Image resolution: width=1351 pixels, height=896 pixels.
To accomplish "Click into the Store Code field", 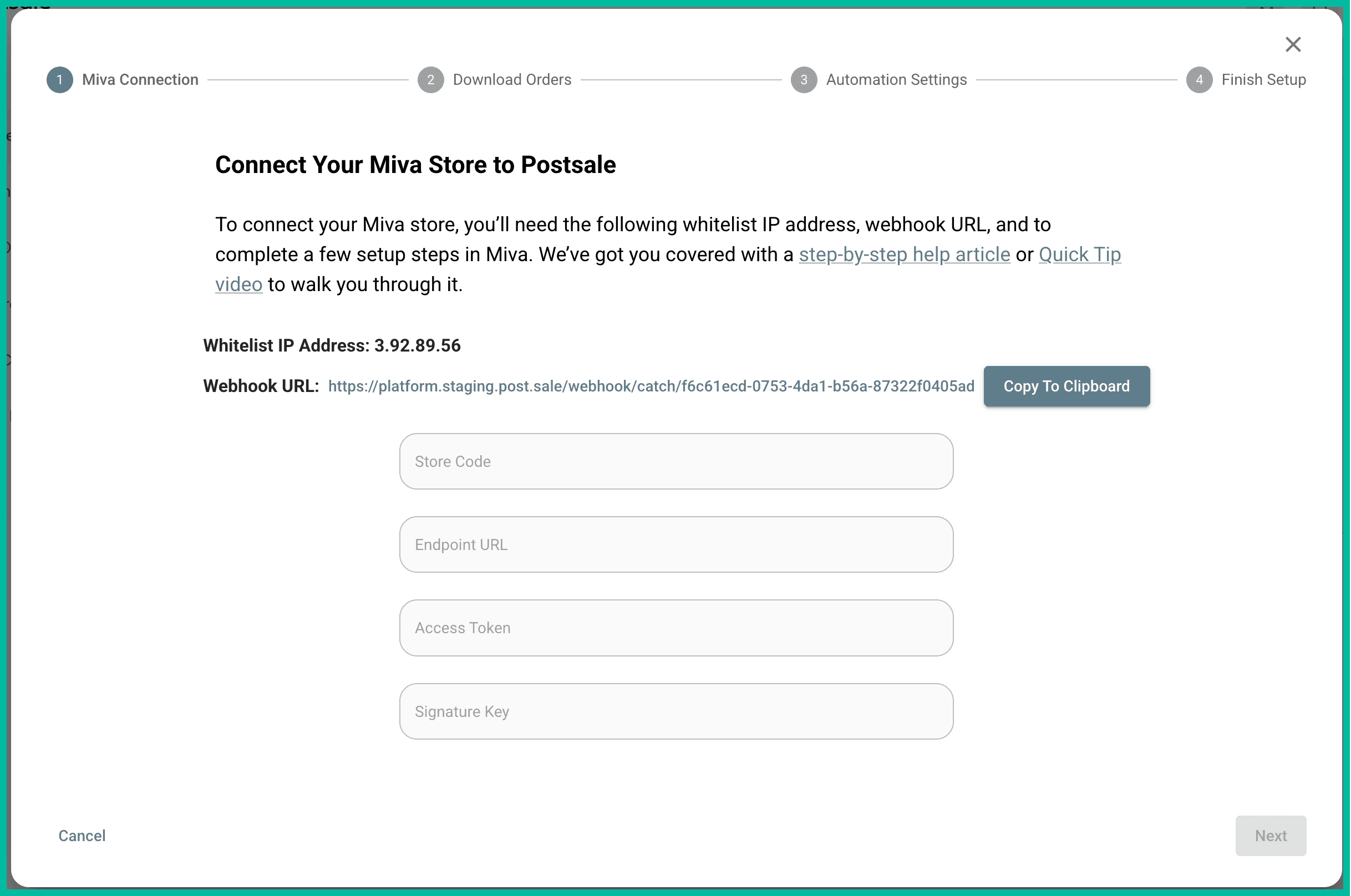I will click(675, 461).
